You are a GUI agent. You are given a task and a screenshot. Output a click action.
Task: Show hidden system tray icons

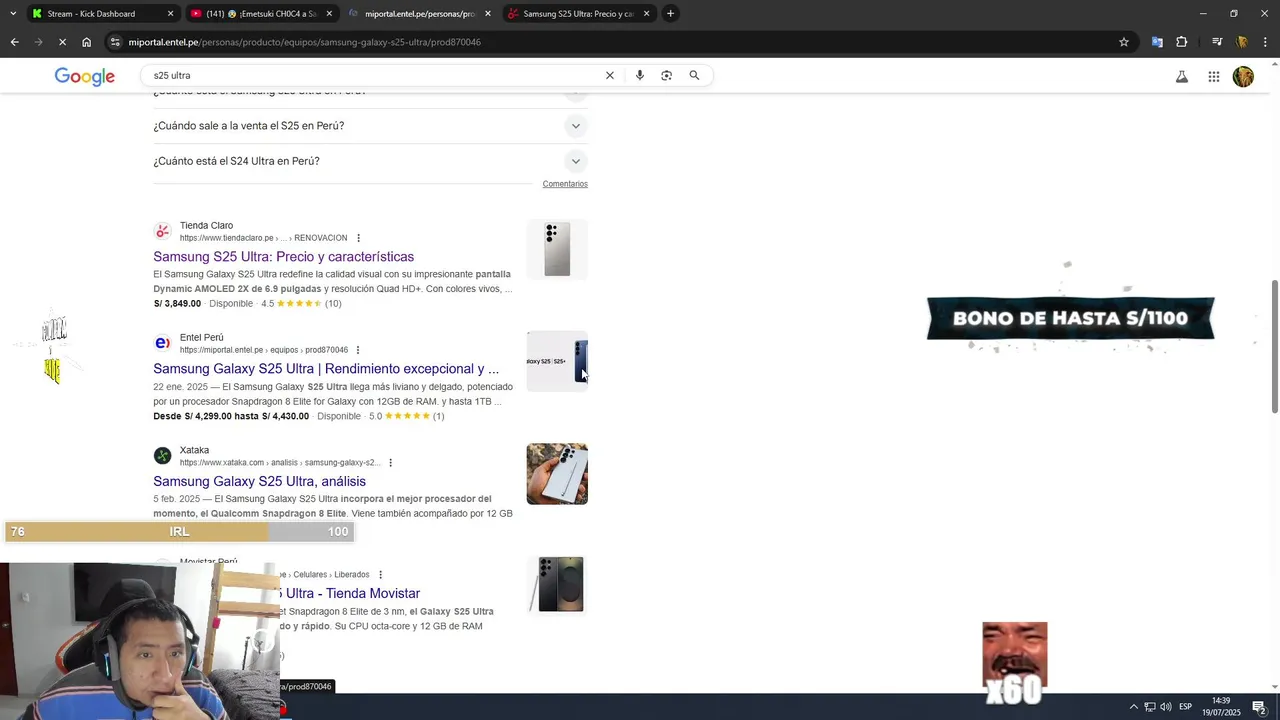coord(1133,707)
